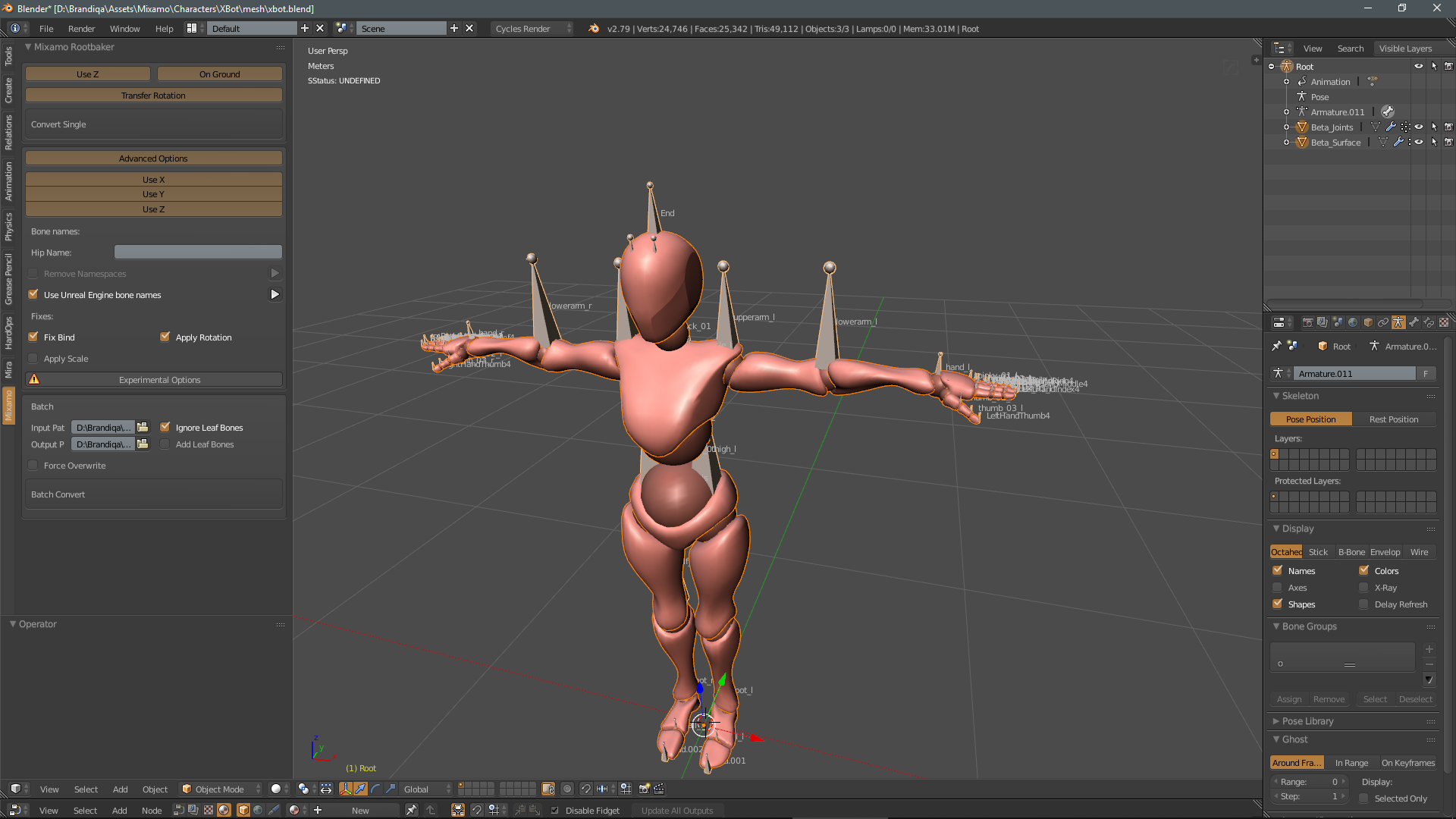Image resolution: width=1456 pixels, height=819 pixels.
Task: Click the Advanced Options button
Action: pyautogui.click(x=153, y=158)
